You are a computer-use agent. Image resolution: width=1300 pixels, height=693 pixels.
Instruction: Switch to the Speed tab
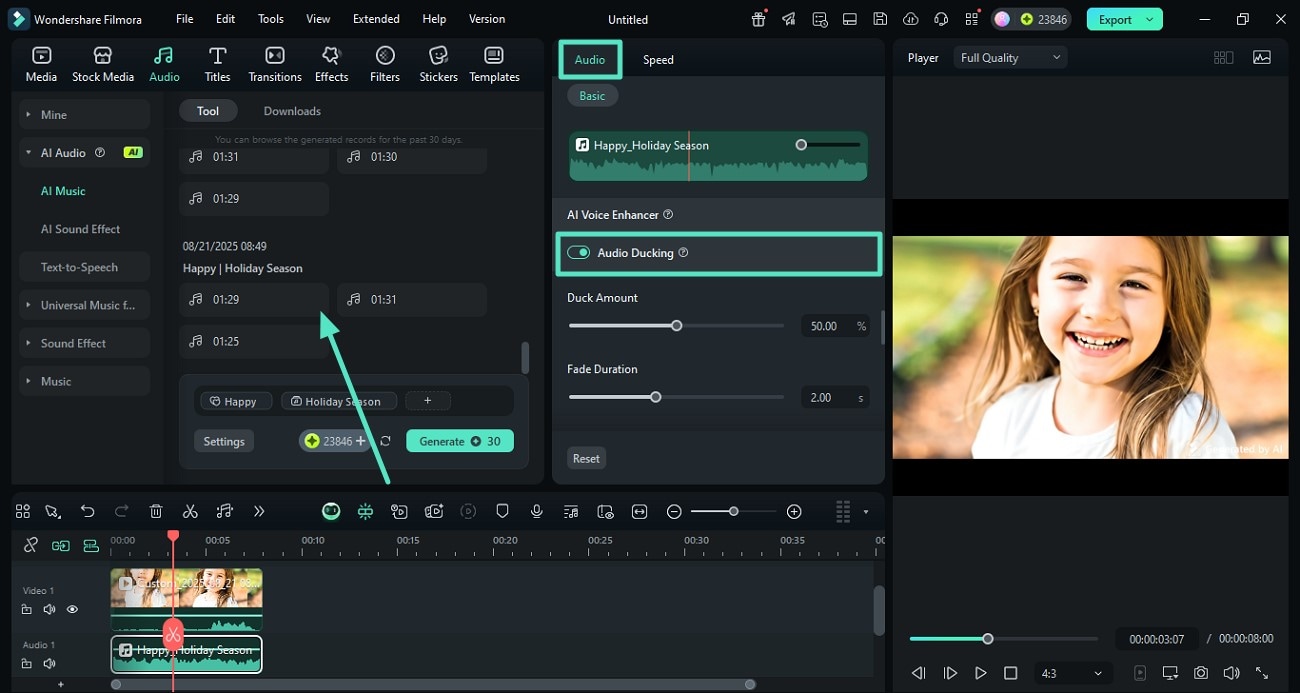658,60
